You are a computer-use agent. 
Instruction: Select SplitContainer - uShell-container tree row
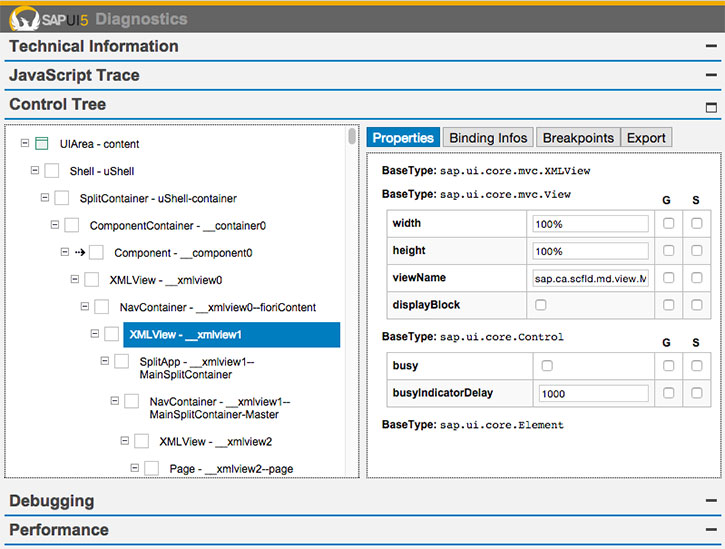tap(158, 198)
